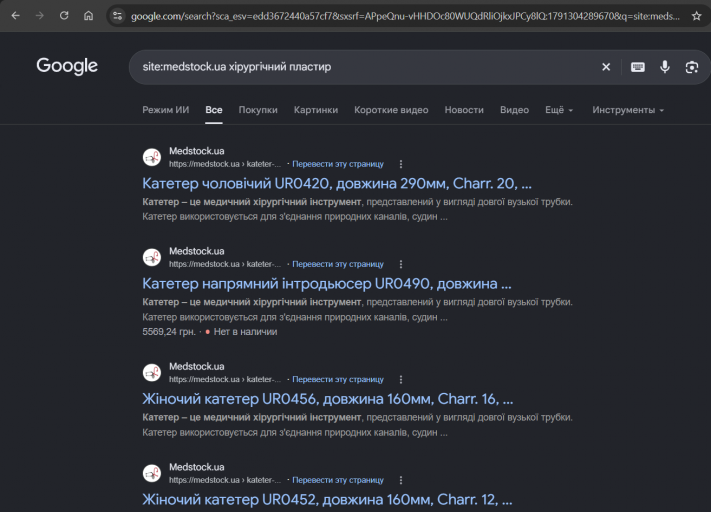
Task: Click the browser forward arrow
Action: tap(40, 16)
